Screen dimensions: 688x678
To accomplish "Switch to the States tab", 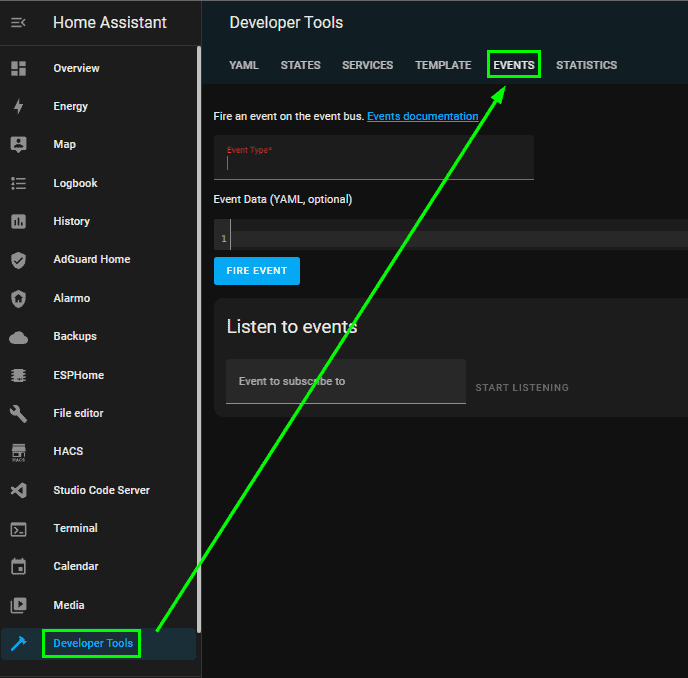I will pyautogui.click(x=301, y=65).
